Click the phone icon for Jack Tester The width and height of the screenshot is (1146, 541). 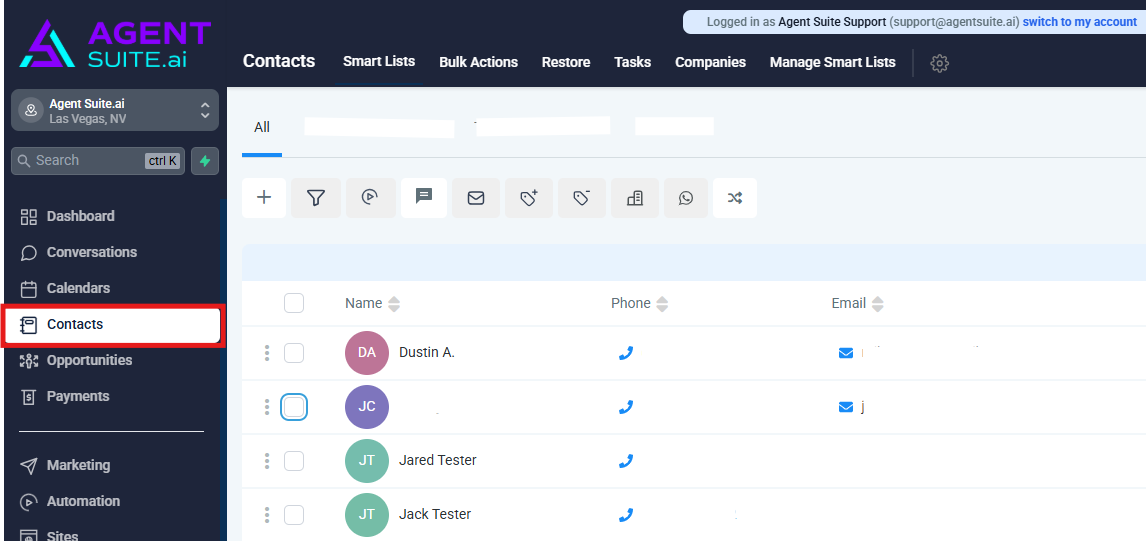click(626, 515)
